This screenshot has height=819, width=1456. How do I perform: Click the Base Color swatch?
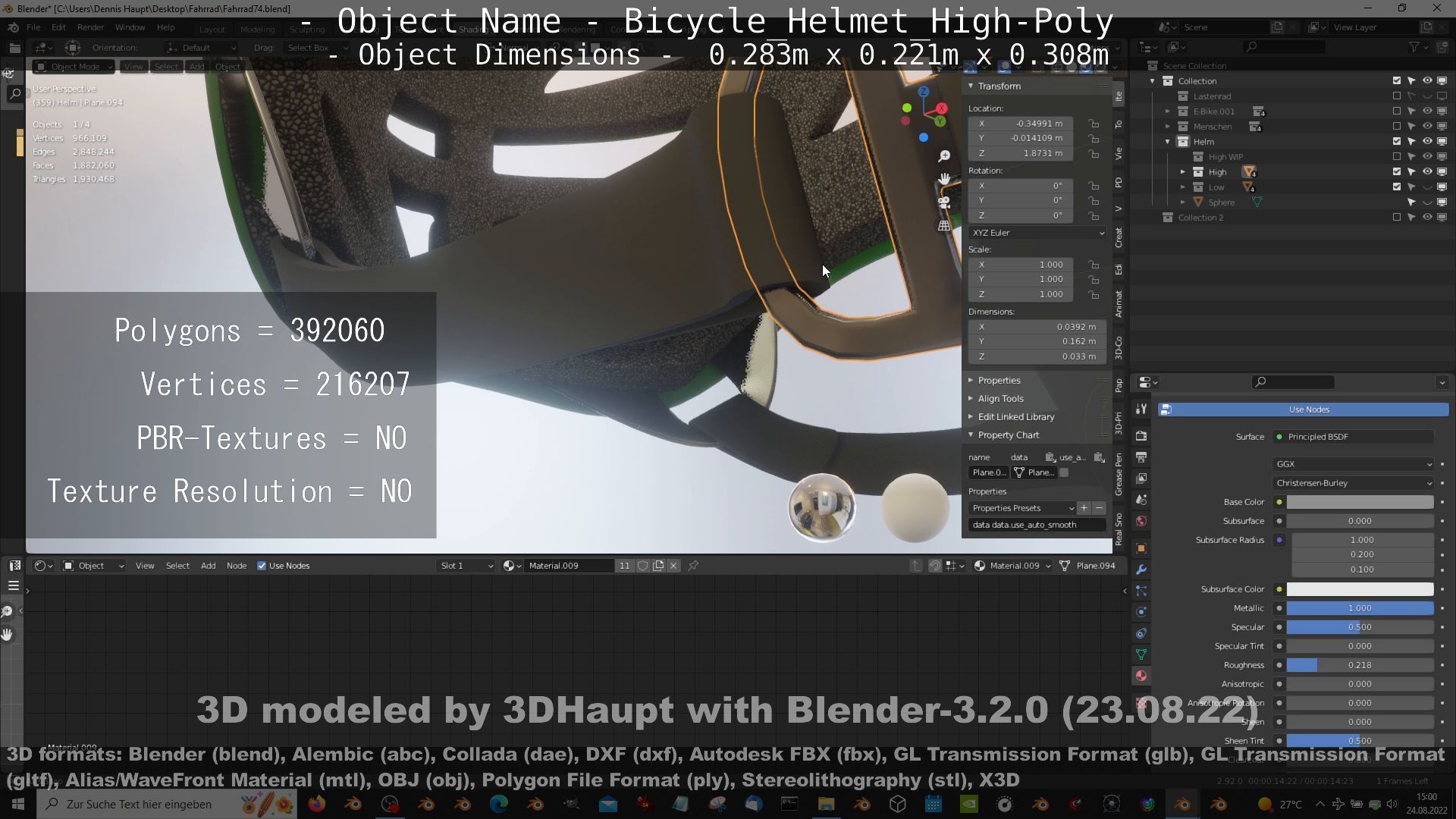coord(1360,502)
